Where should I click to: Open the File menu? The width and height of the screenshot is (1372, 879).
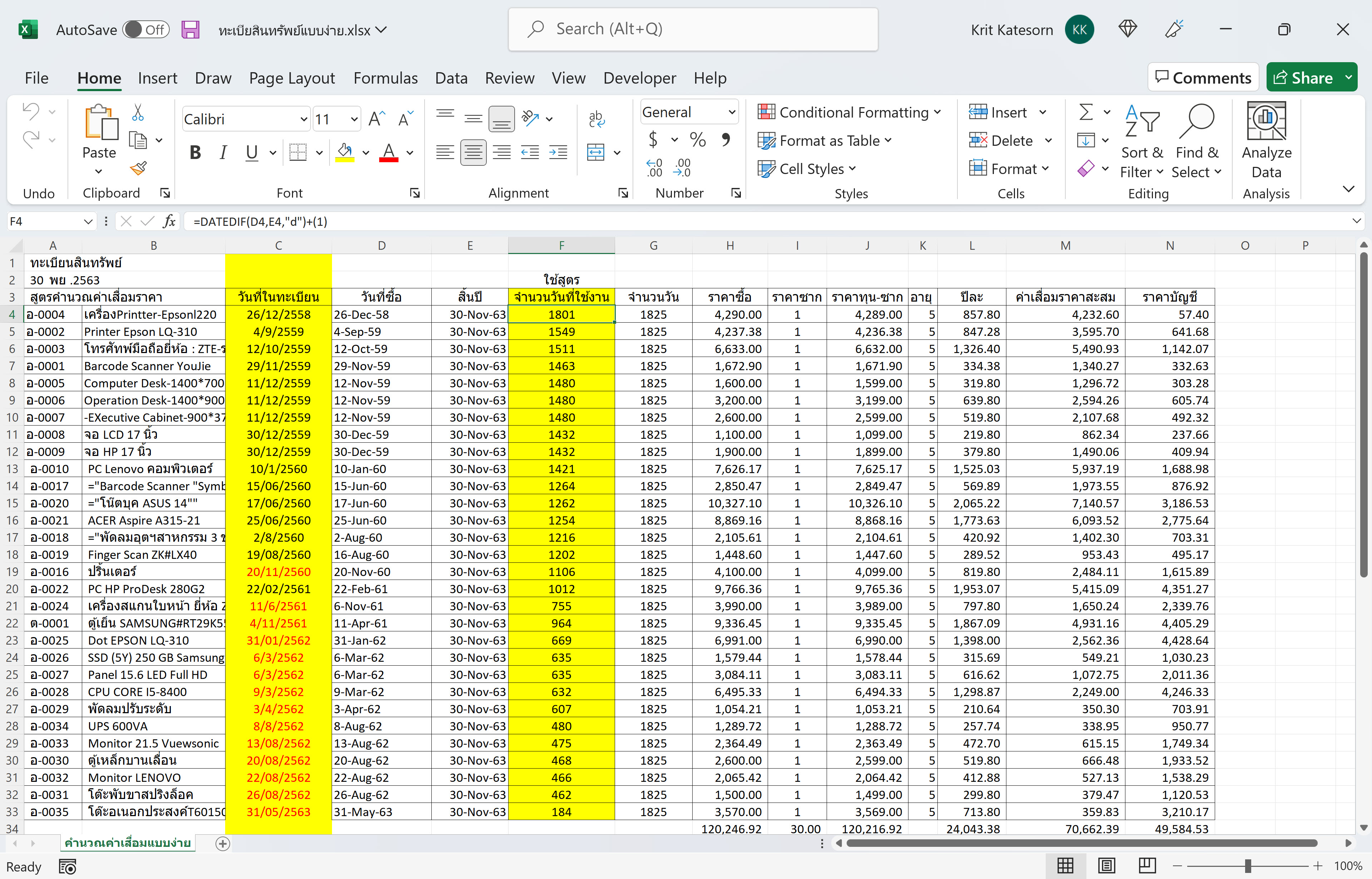[x=36, y=78]
